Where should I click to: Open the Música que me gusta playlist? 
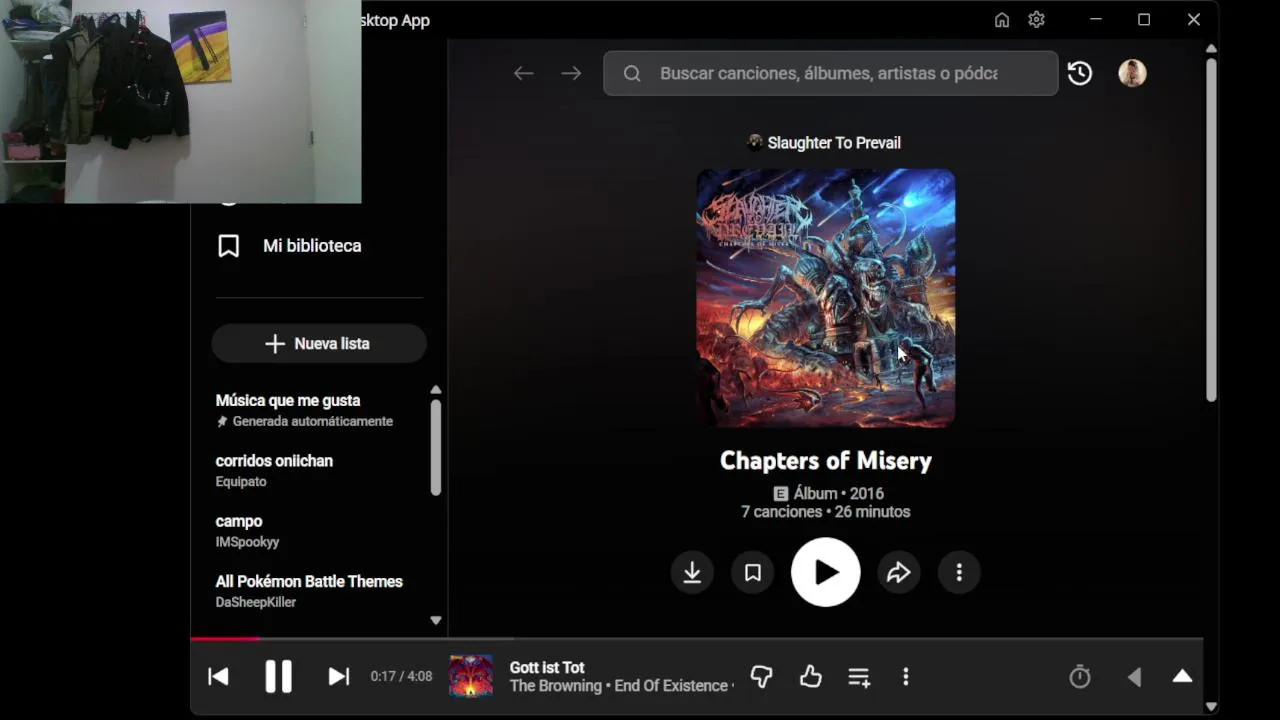(x=288, y=400)
